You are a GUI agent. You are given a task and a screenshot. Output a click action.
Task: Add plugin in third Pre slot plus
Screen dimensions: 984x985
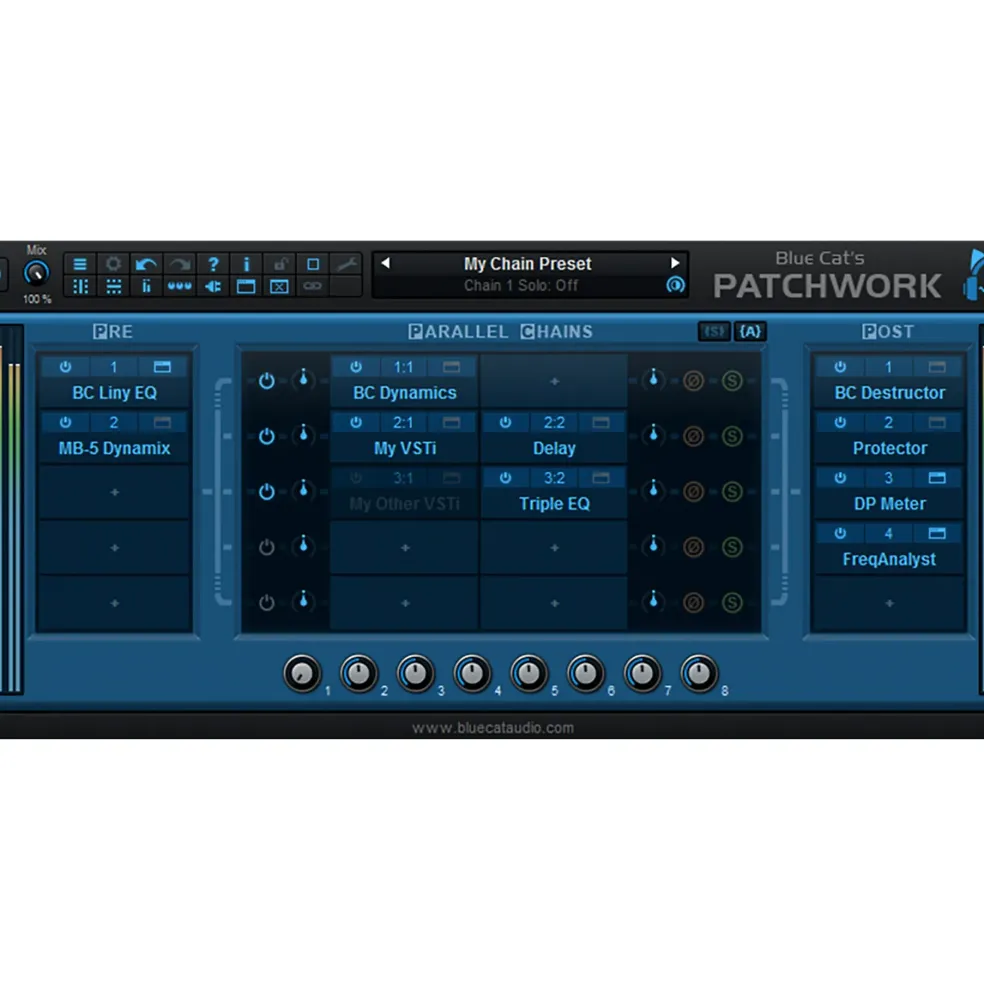click(114, 492)
